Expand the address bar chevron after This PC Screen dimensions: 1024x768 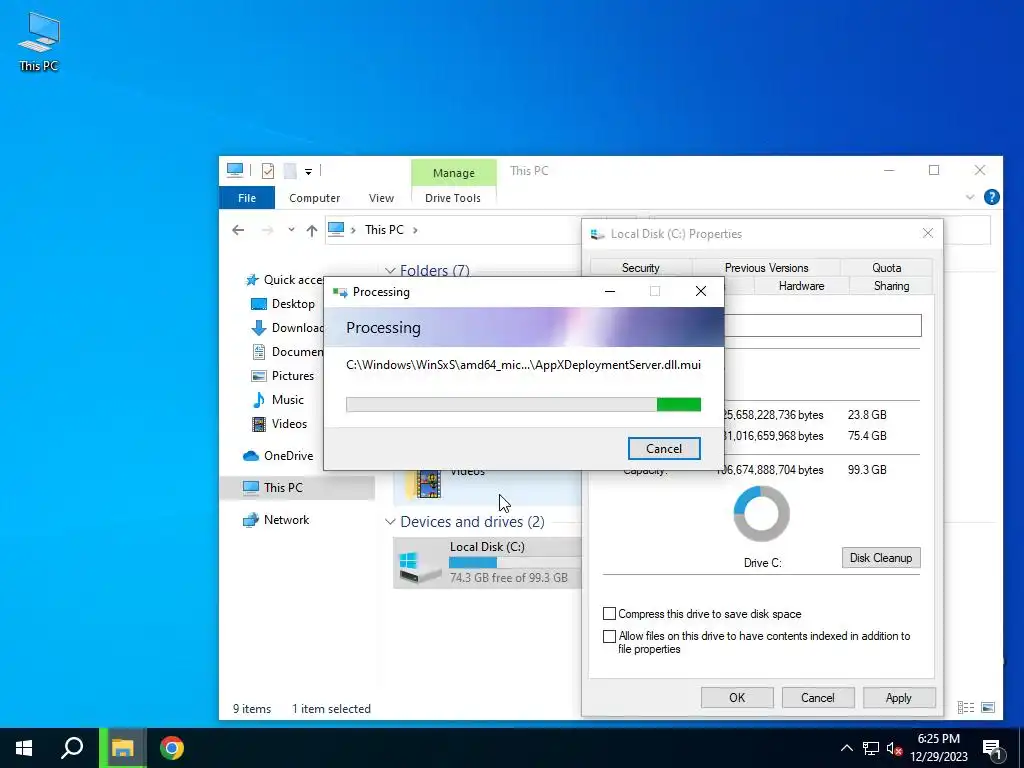coord(415,230)
